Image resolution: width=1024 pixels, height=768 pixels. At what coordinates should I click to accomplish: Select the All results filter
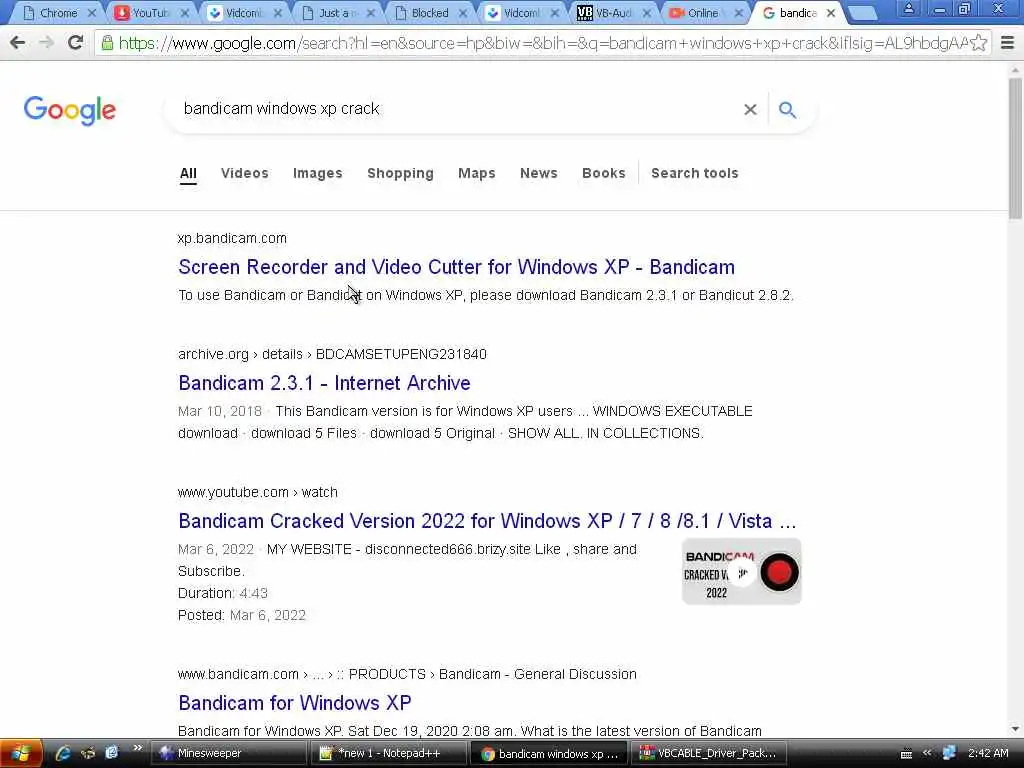point(188,173)
